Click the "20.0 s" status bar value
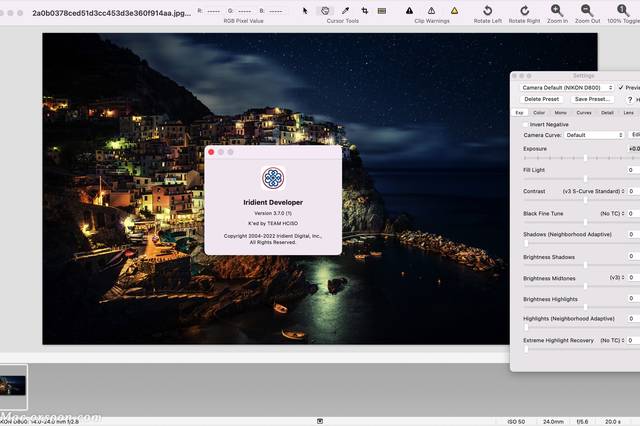640x426 pixels. point(613,422)
